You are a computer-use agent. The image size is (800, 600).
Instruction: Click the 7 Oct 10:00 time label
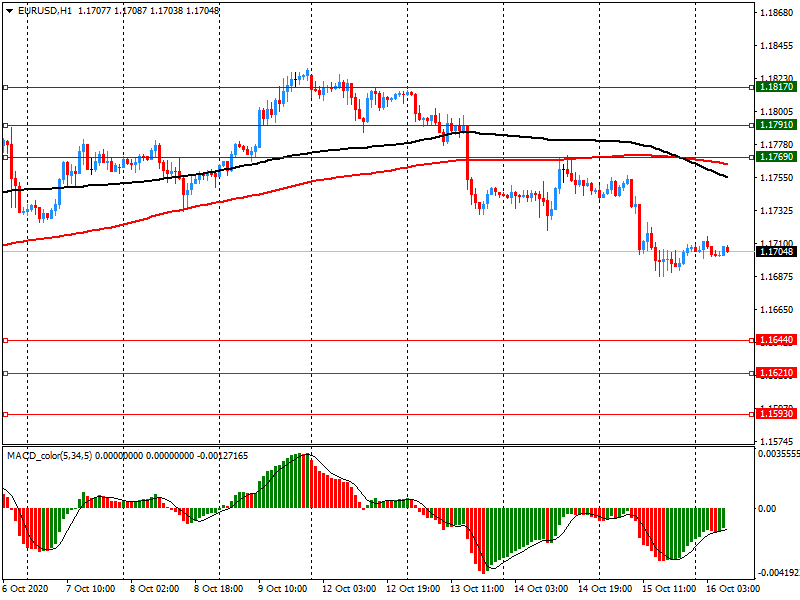91,589
